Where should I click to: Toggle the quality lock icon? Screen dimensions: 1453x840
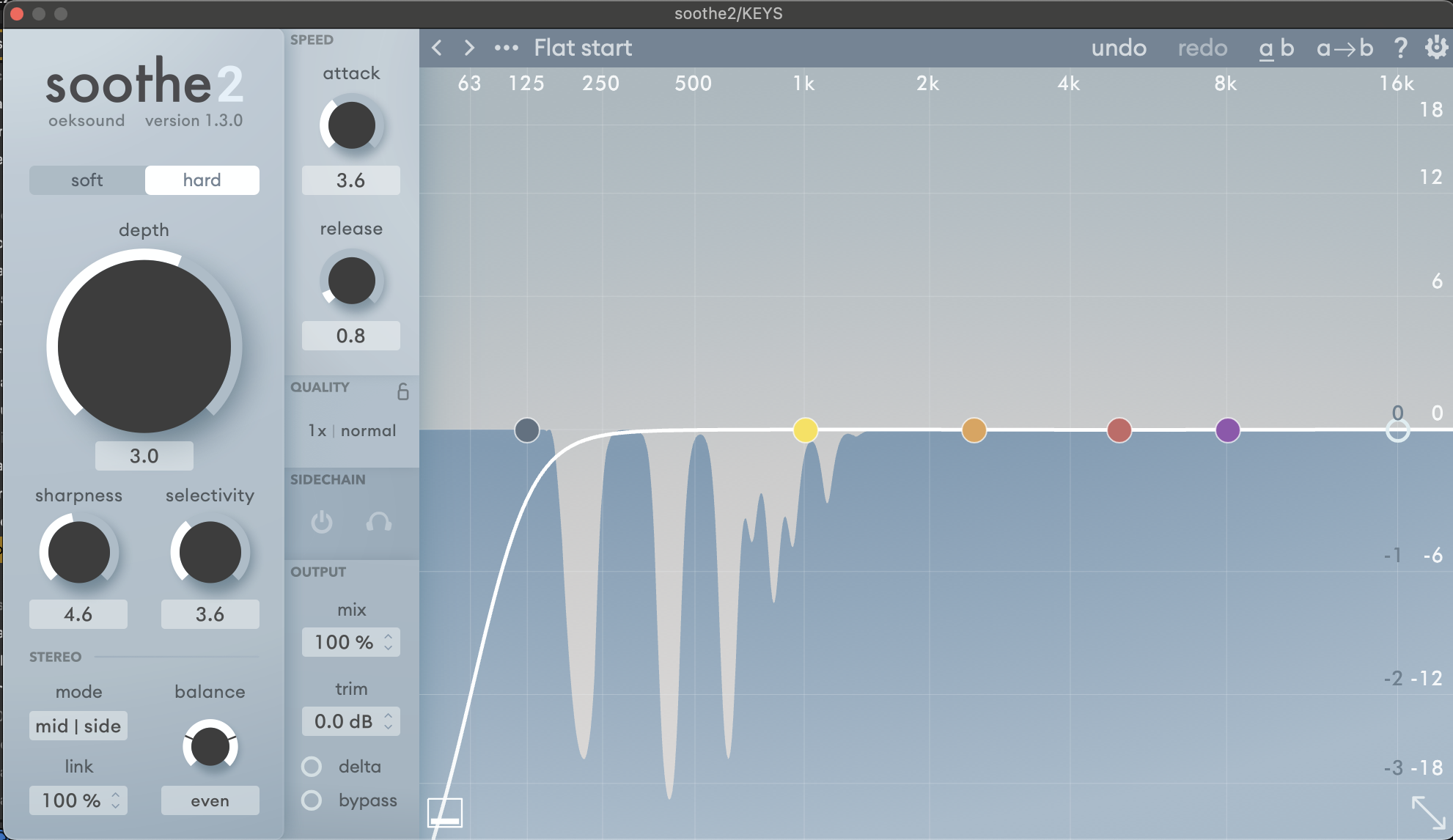click(x=402, y=391)
